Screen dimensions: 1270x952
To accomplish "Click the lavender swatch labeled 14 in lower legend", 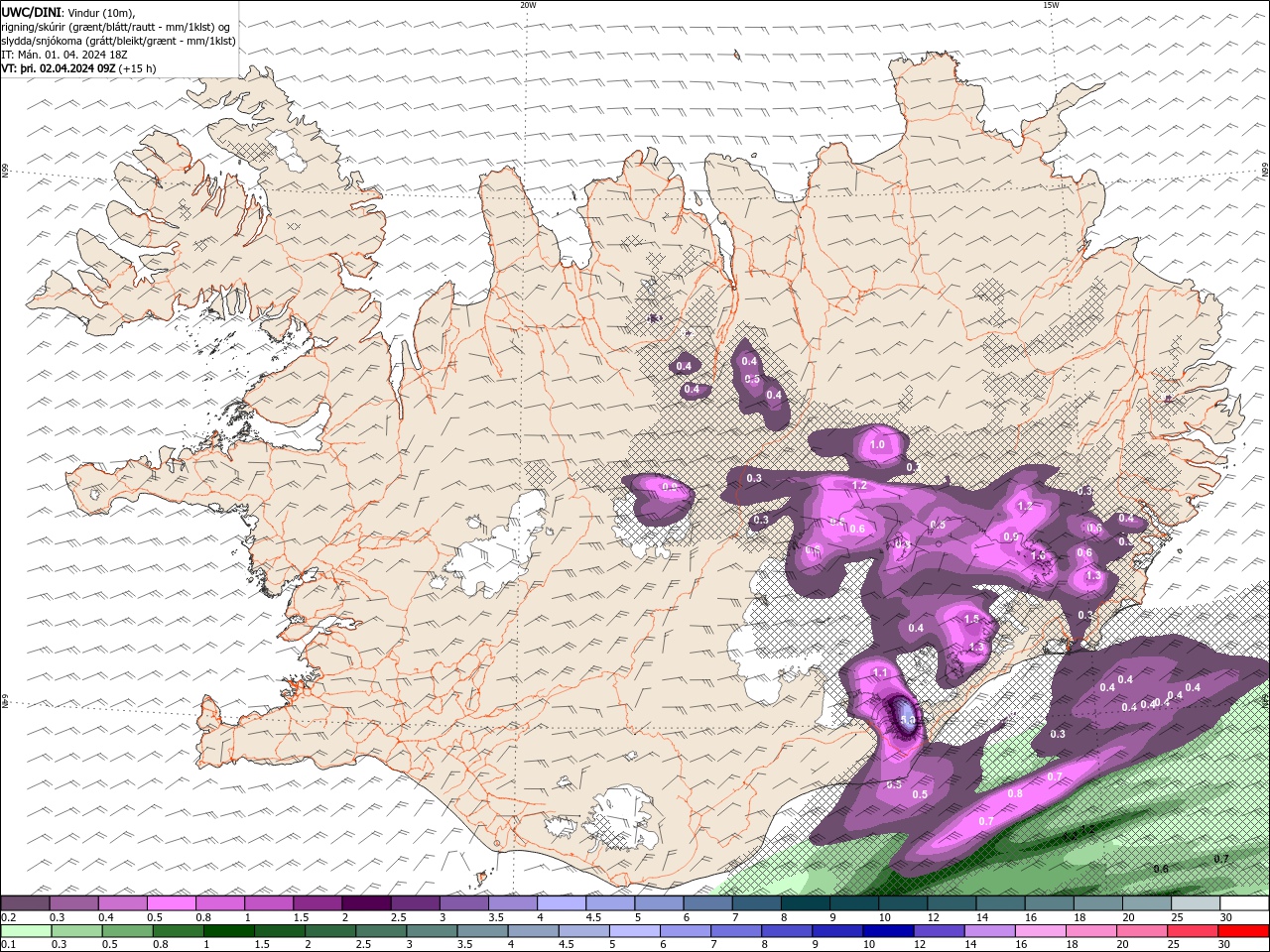I will pos(989,931).
